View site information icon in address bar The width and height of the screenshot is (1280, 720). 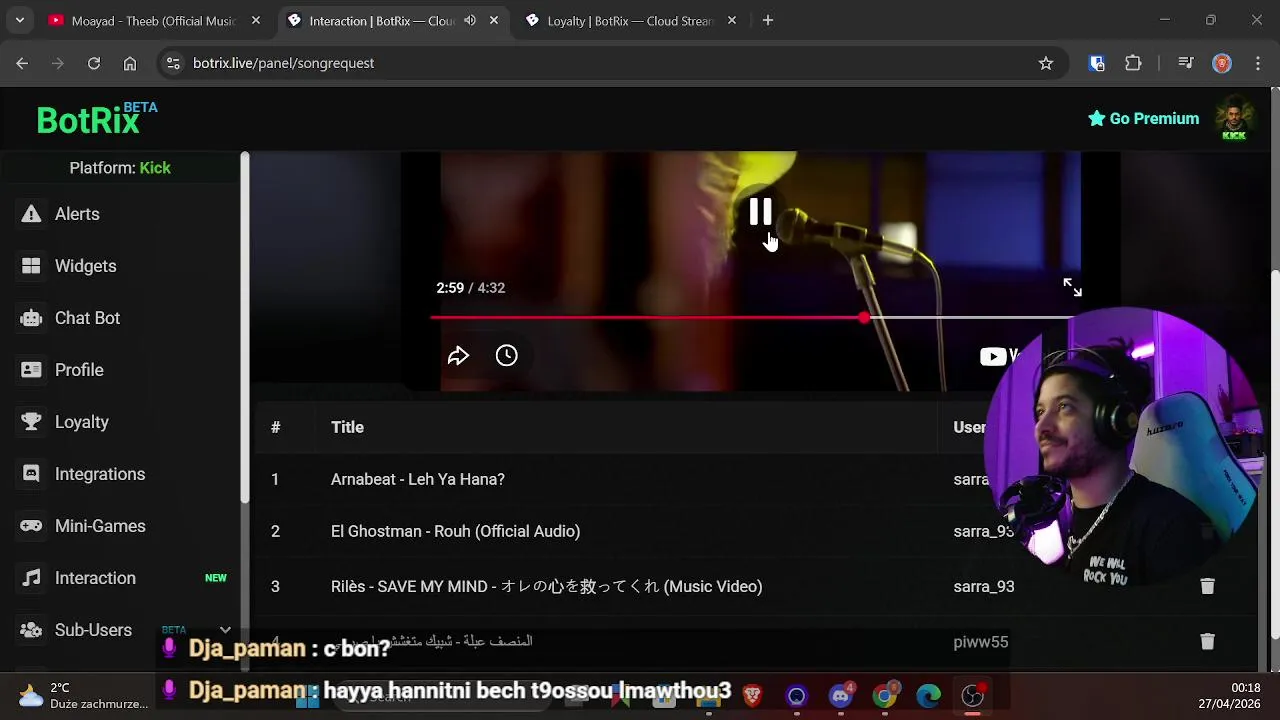(x=173, y=63)
